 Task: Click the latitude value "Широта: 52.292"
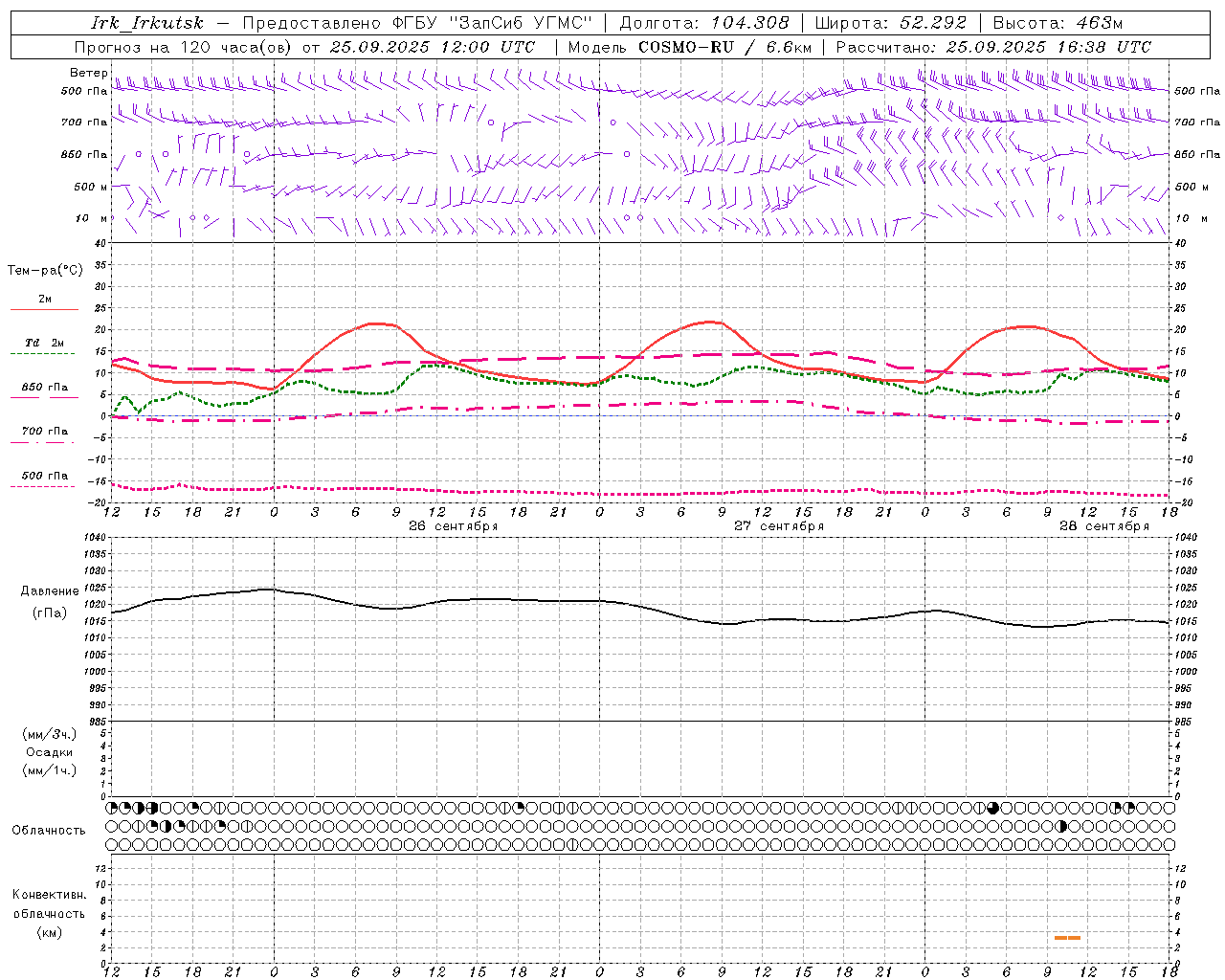pos(891,23)
